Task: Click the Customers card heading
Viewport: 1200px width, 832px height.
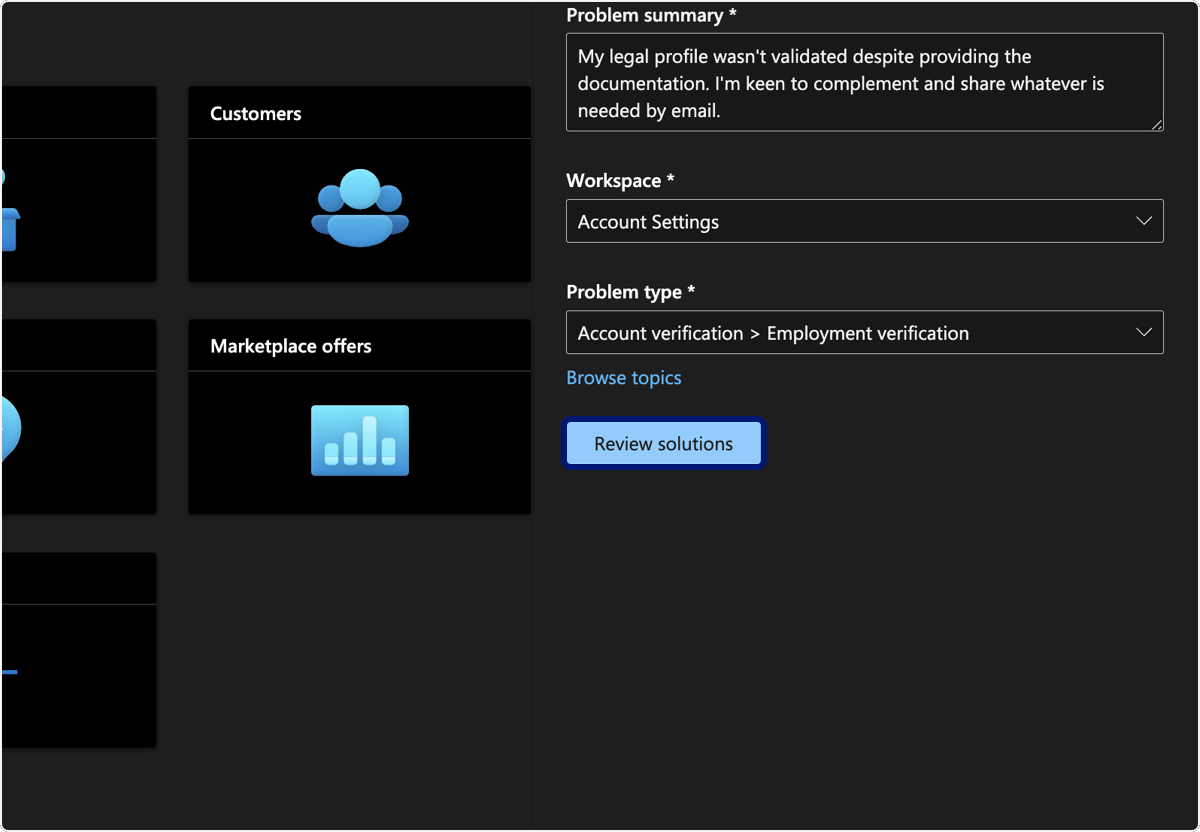Action: coord(256,114)
